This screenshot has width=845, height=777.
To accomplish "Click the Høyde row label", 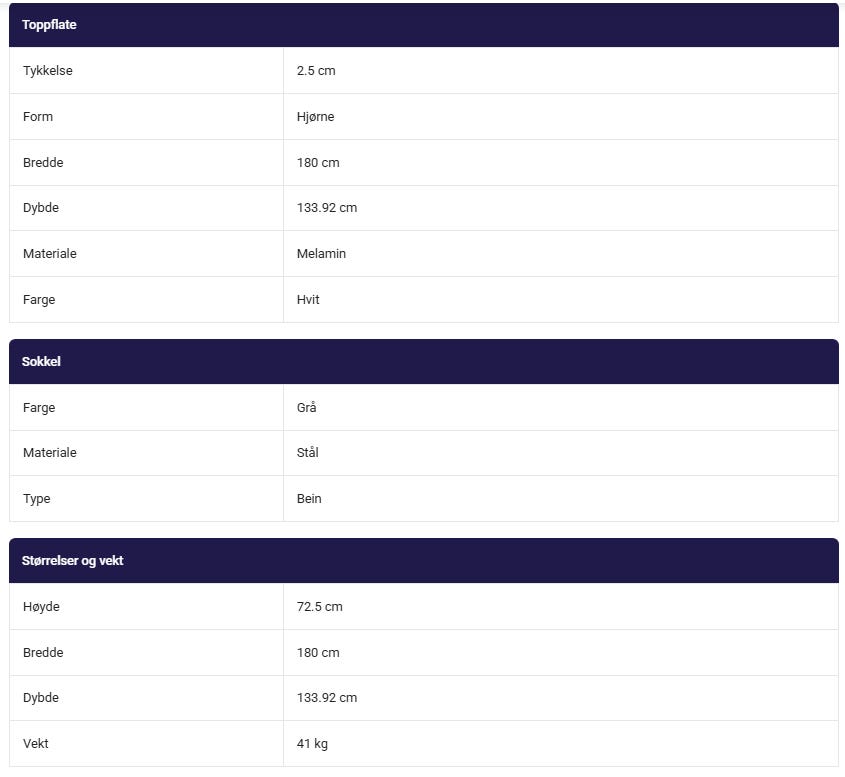I will [41, 607].
